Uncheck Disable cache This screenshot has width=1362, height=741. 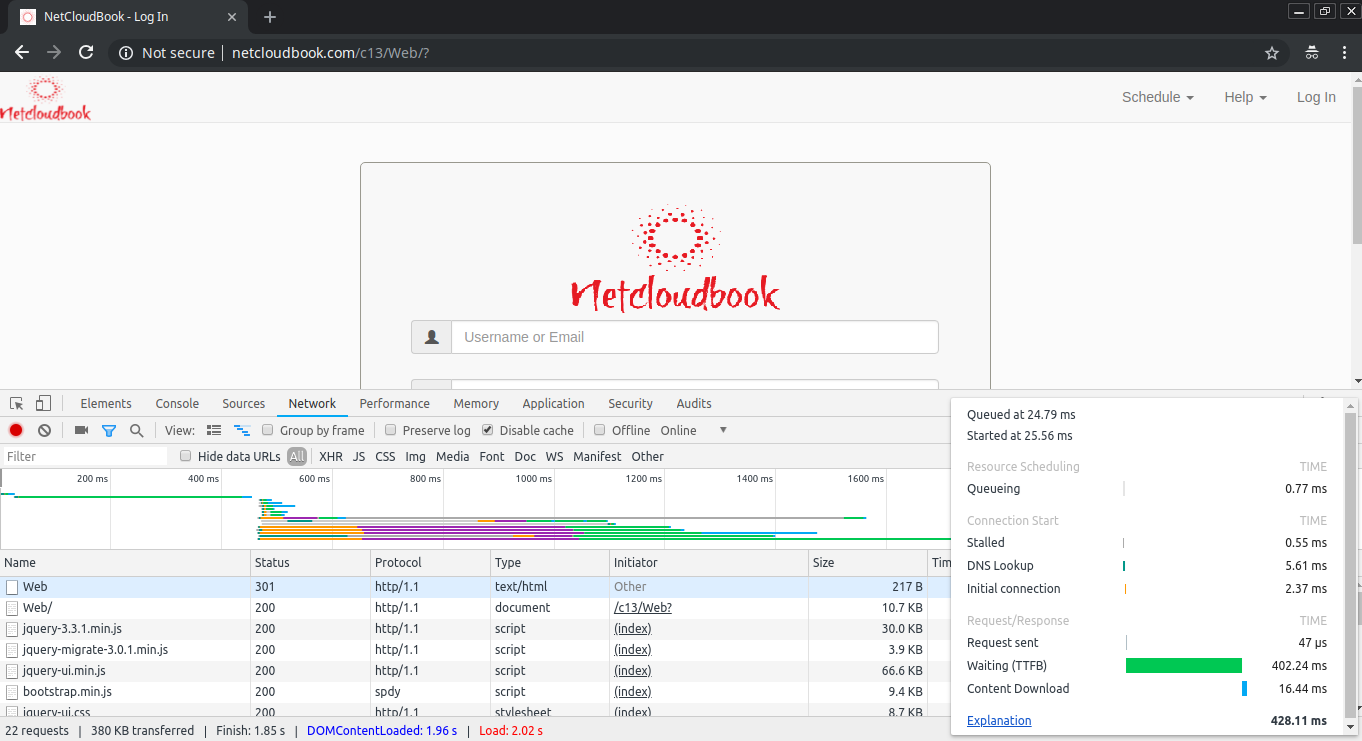coord(488,430)
